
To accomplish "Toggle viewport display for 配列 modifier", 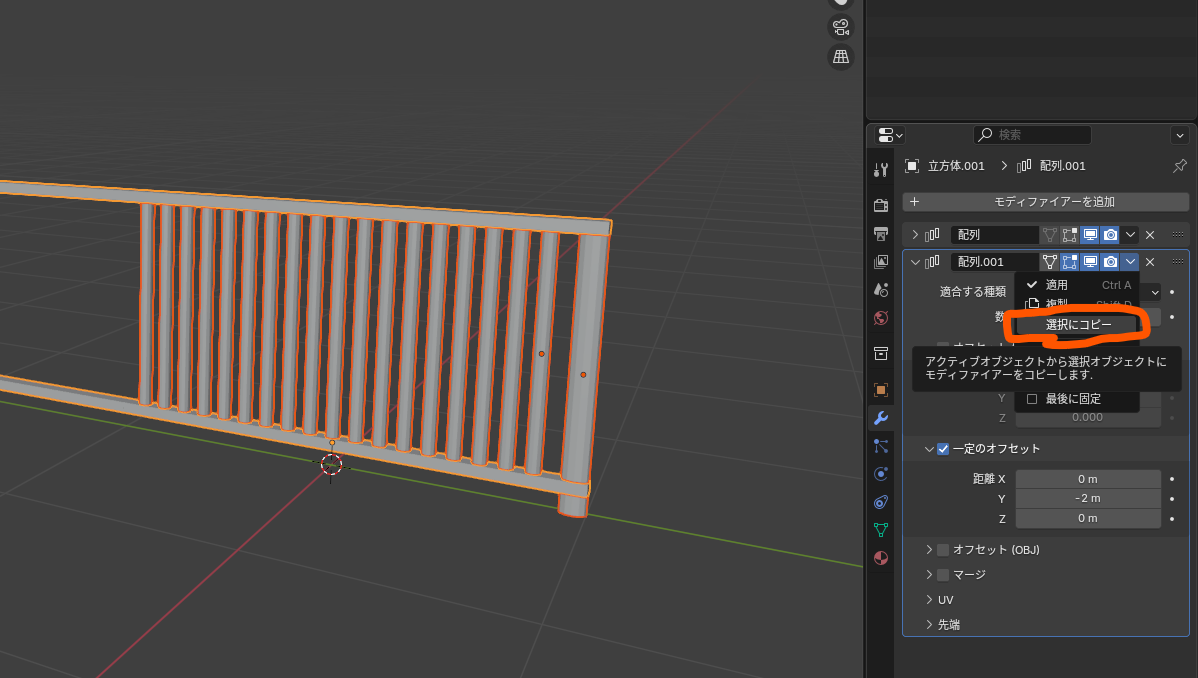I will point(1090,235).
